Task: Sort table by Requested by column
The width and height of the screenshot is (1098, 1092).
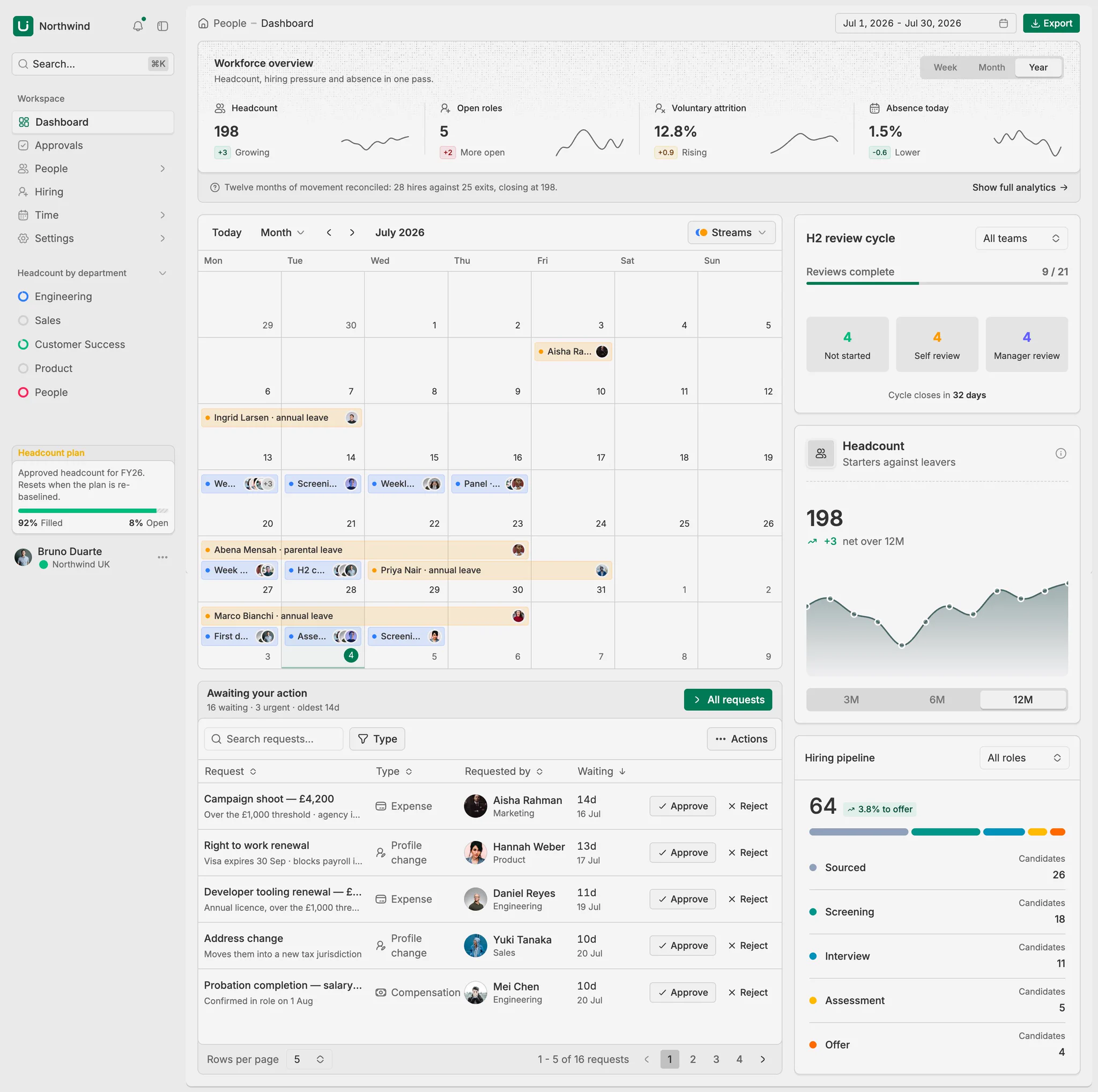Action: pos(503,771)
